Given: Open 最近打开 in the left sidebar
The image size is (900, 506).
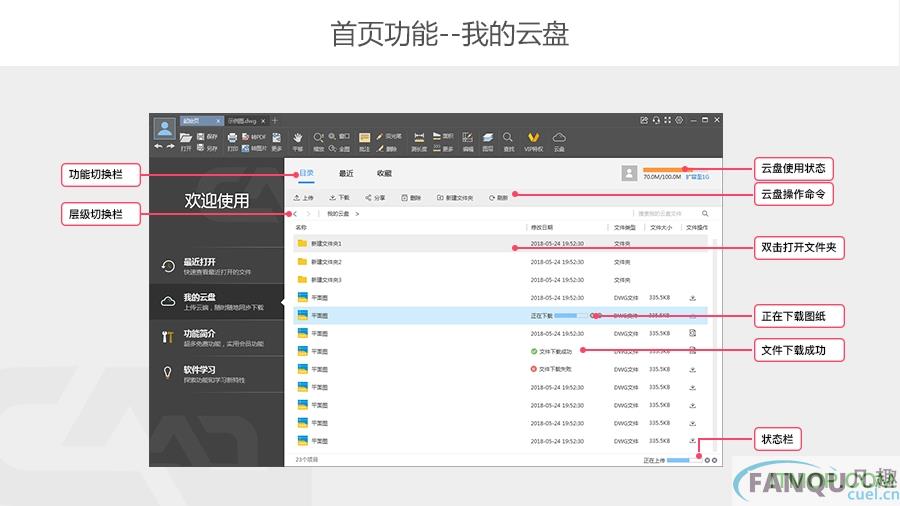Looking at the screenshot, I should 217,266.
